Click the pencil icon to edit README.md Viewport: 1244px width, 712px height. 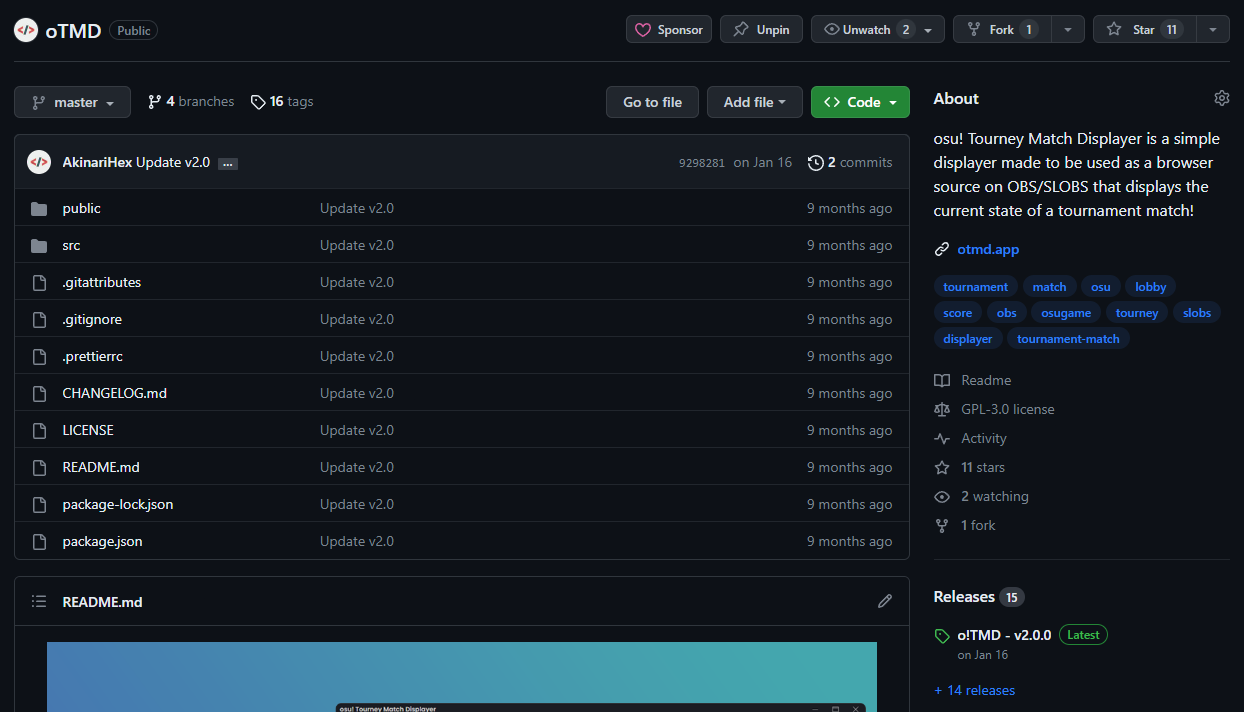pos(885,601)
